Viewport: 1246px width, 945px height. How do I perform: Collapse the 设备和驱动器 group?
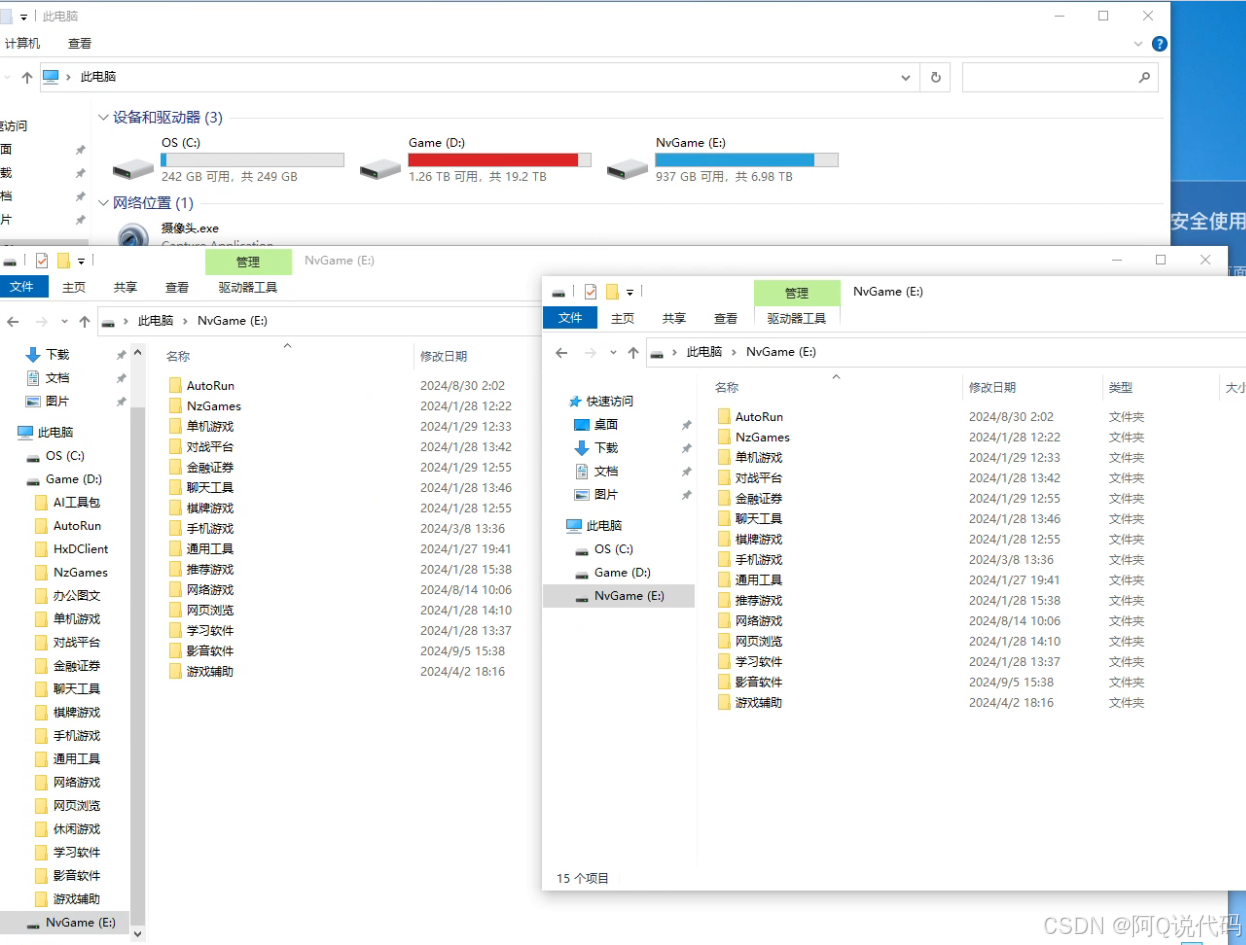click(103, 117)
